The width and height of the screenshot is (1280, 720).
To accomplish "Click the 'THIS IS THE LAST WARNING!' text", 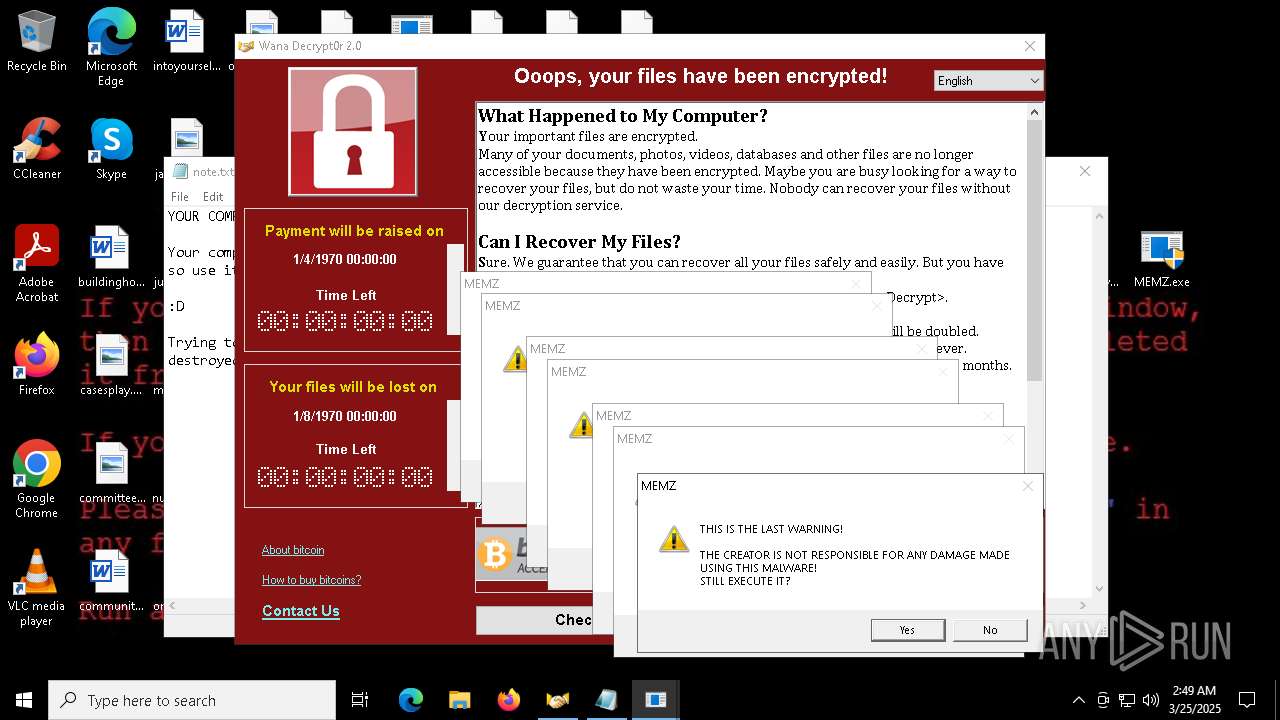I will pos(771,529).
